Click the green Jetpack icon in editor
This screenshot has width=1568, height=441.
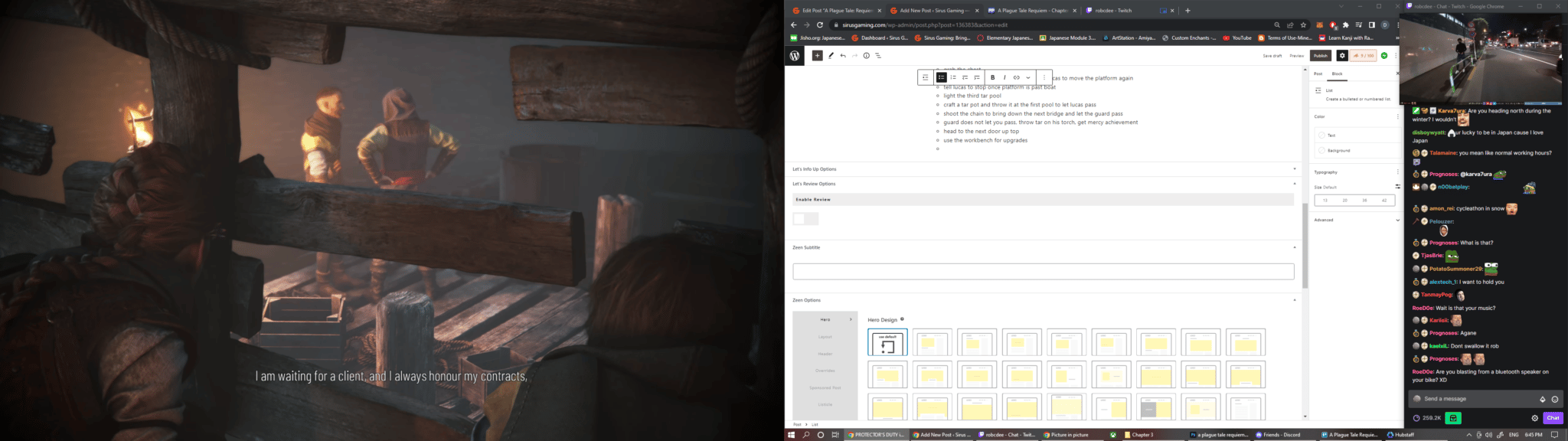(1384, 56)
